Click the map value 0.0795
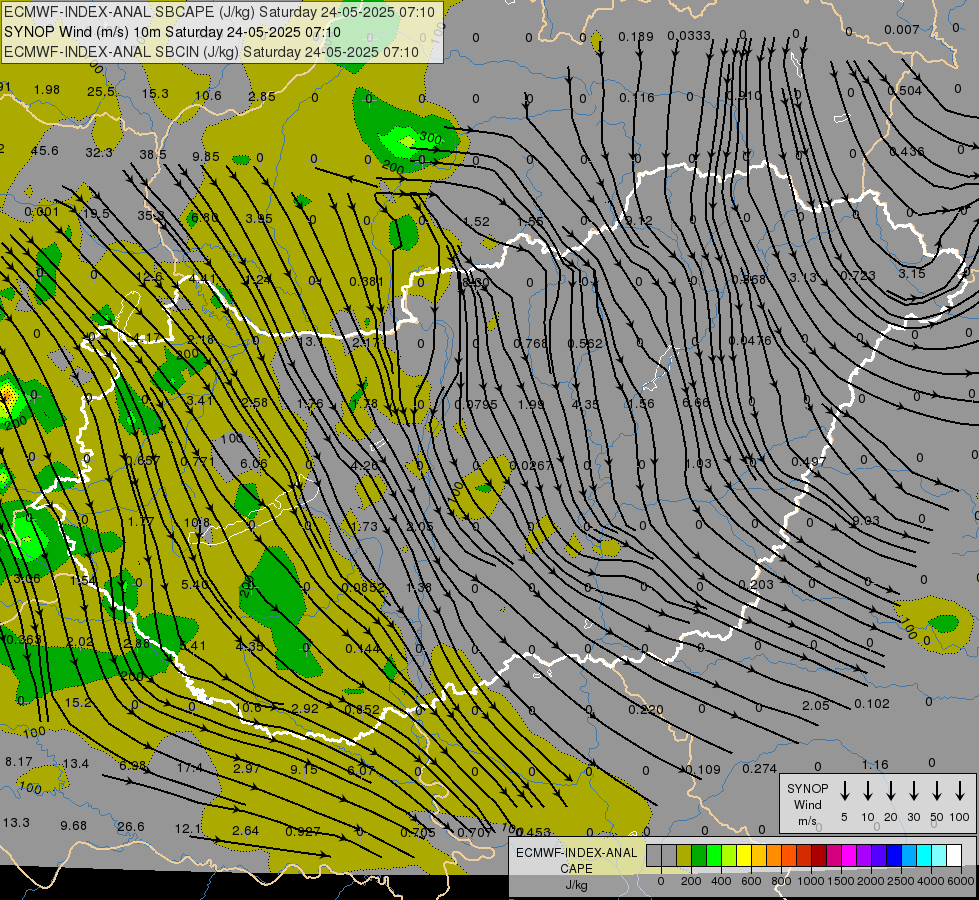This screenshot has height=900, width=979. click(x=476, y=405)
